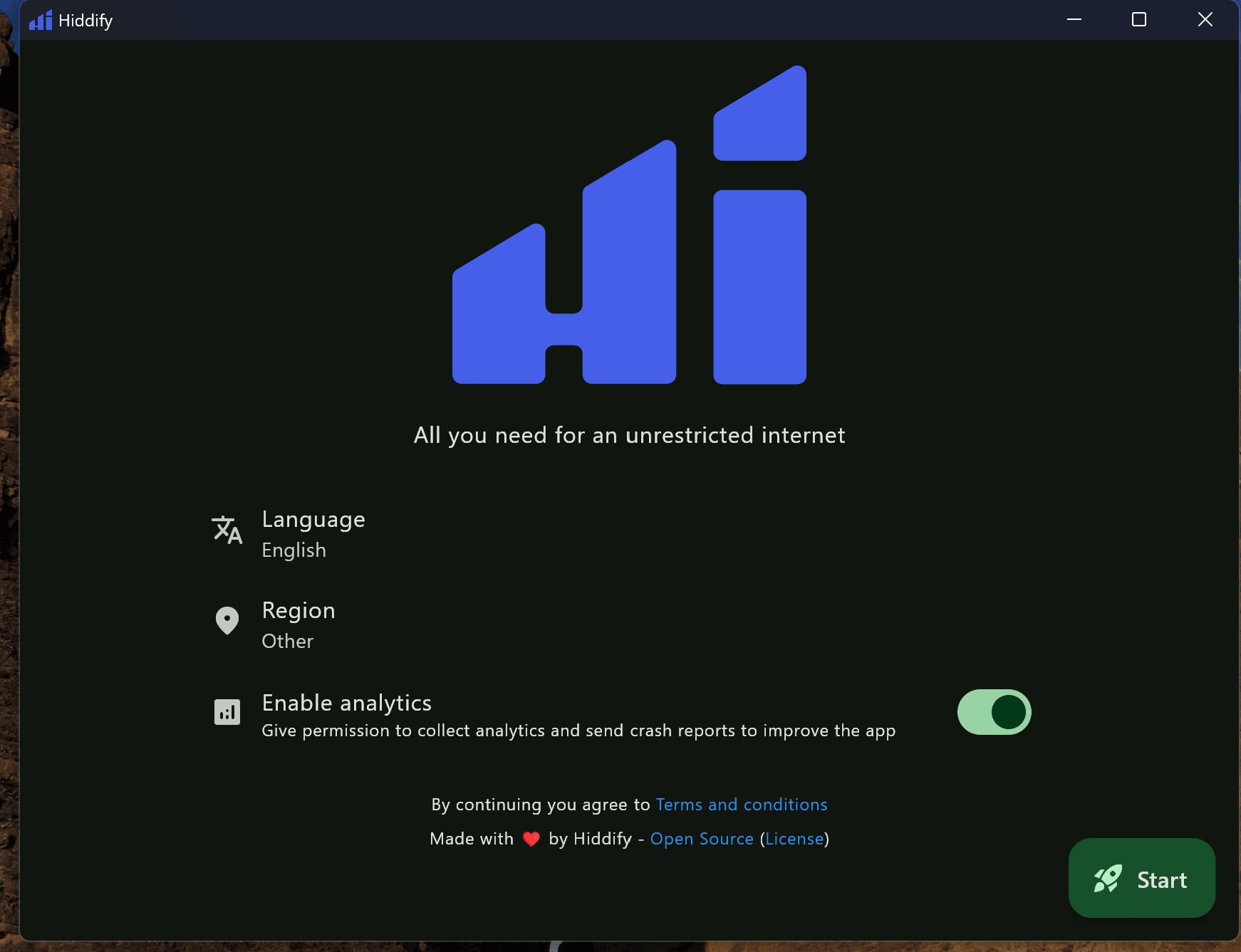This screenshot has width=1241, height=952.
Task: Click the red heart icon
Action: [x=531, y=839]
